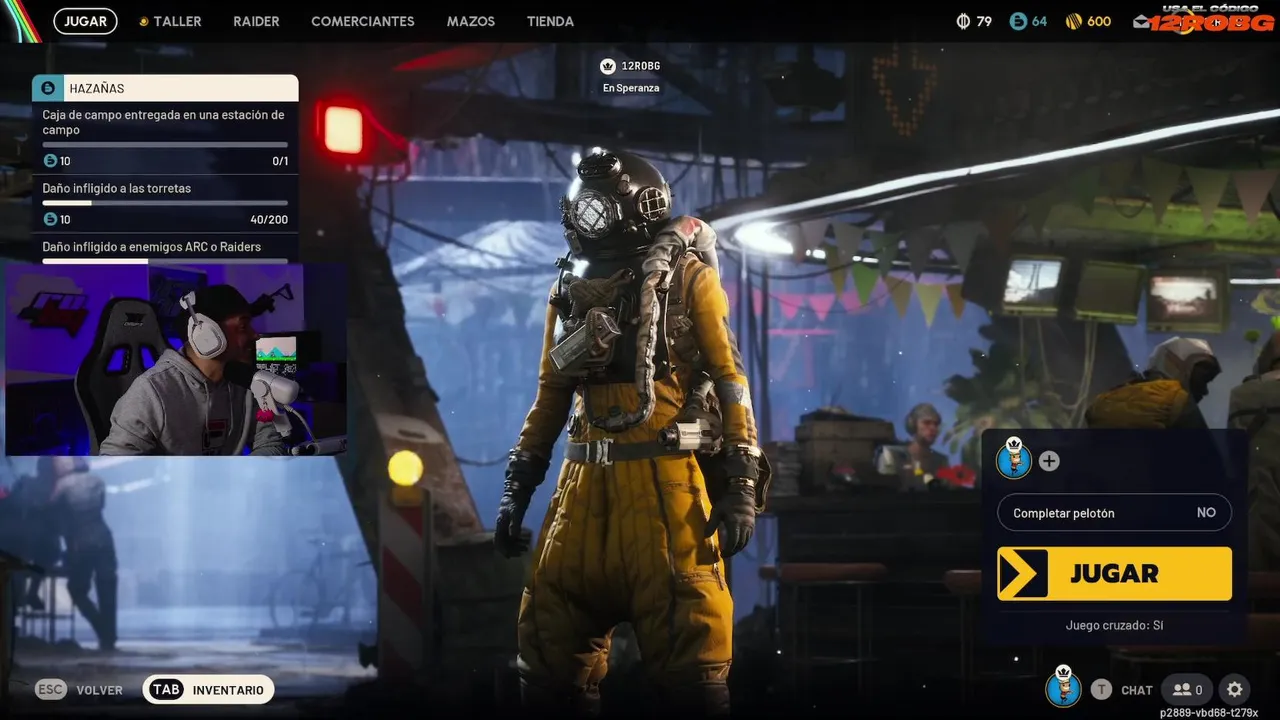Click the notification dot beside TALLER
1280x720 pixels.
tap(144, 21)
